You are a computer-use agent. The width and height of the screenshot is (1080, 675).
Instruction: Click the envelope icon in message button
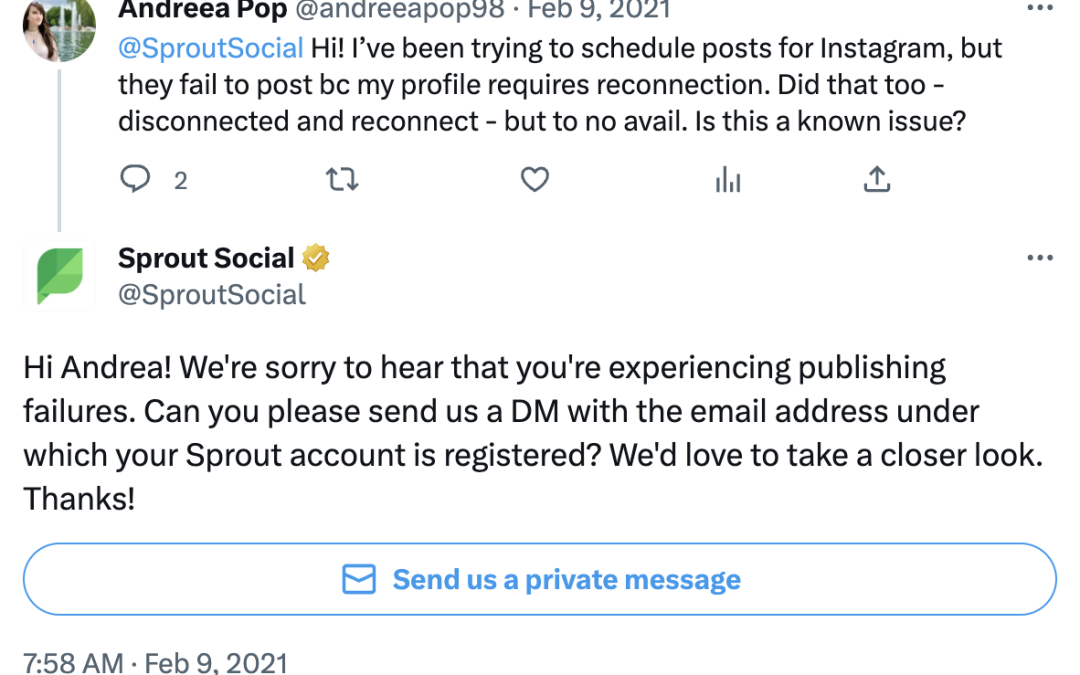[359, 579]
